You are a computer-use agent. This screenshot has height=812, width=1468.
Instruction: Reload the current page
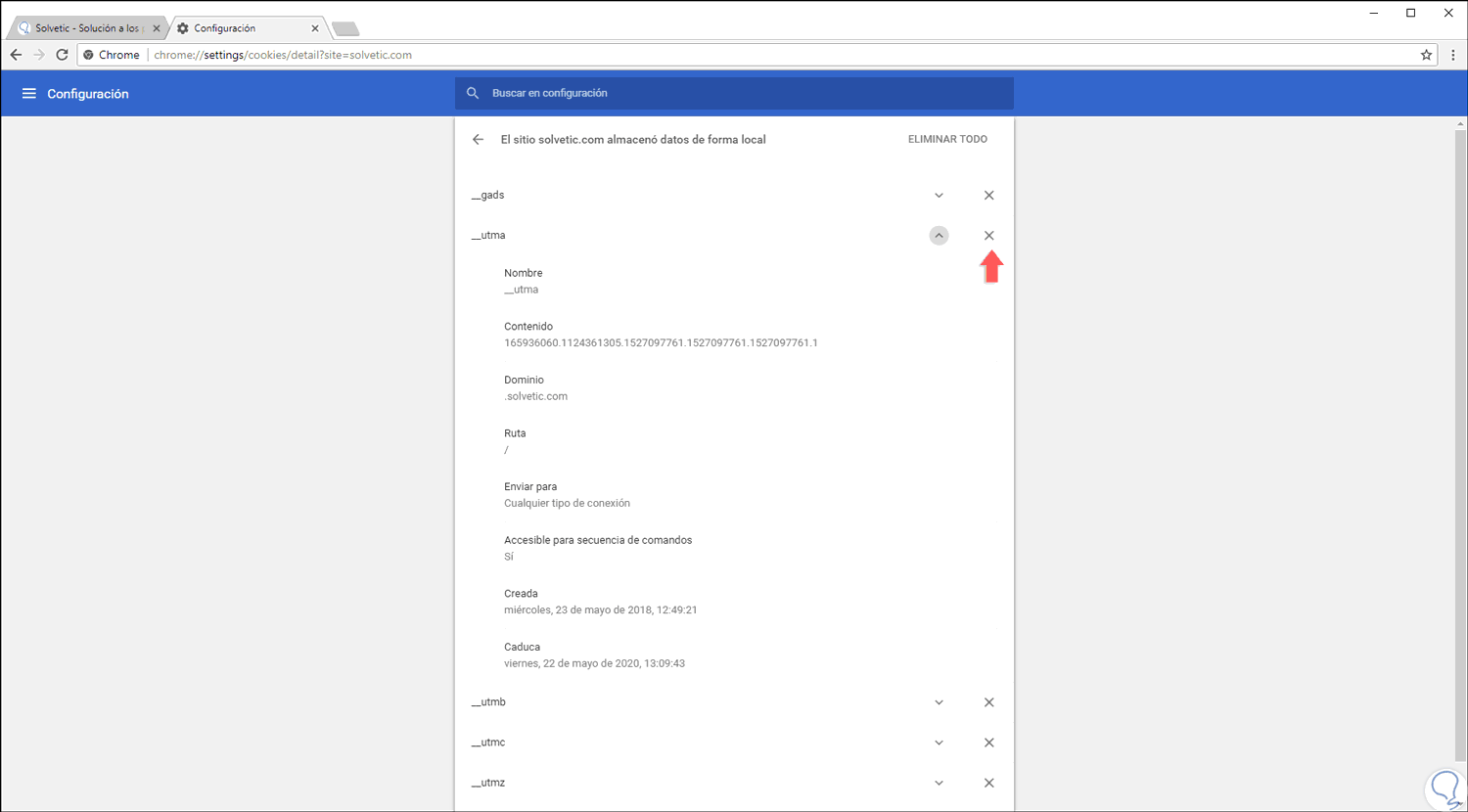[62, 55]
